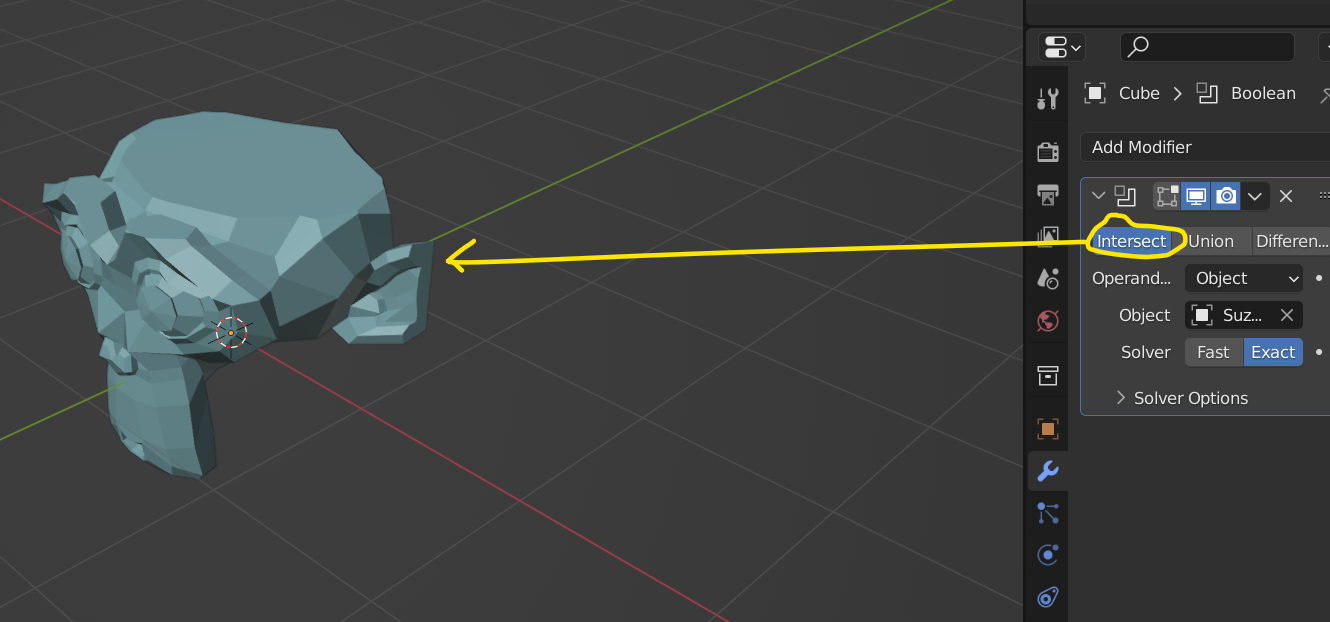The width and height of the screenshot is (1330, 622).
Task: Click the Cube object icon in breadcrumb
Action: coord(1095,93)
